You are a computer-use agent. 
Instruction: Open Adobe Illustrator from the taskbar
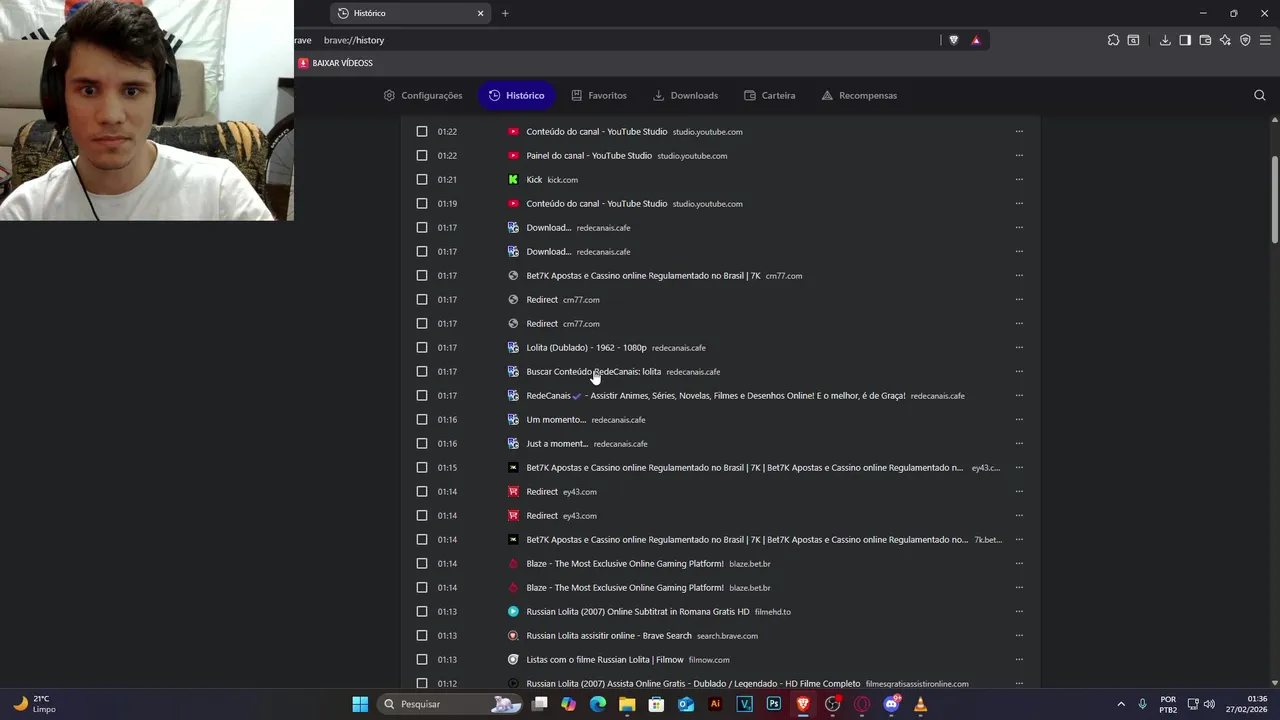pos(715,704)
